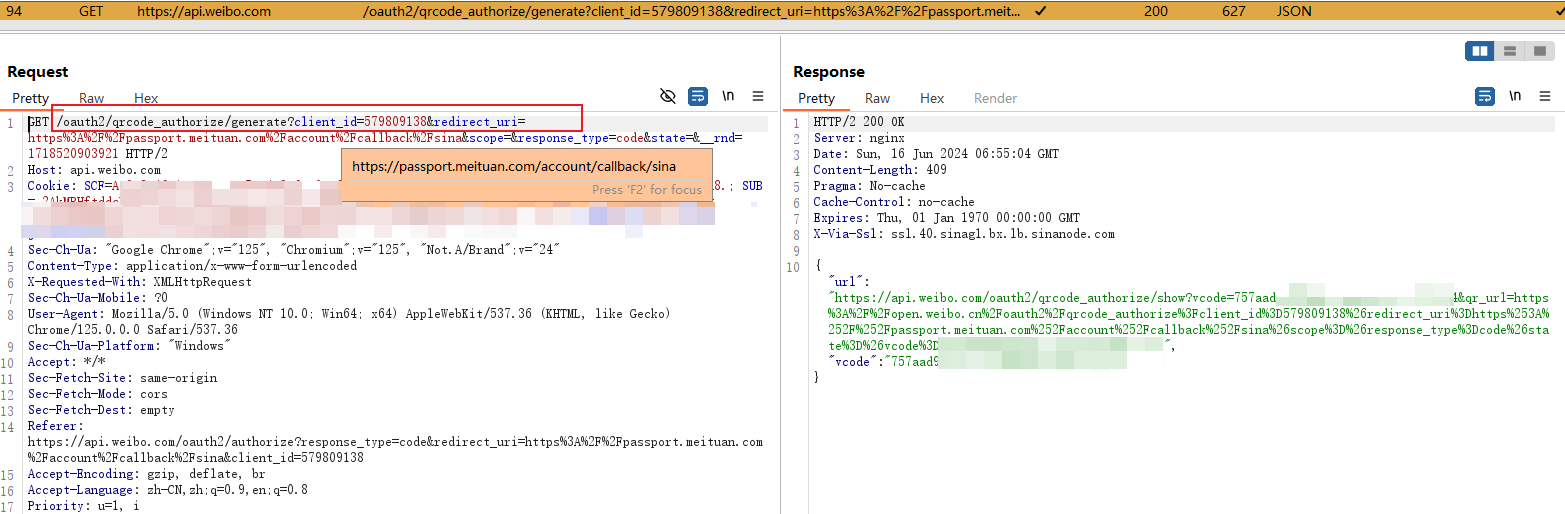This screenshot has width=1565, height=514.
Task: Switch to single combined panel layout
Action: (x=1540, y=50)
